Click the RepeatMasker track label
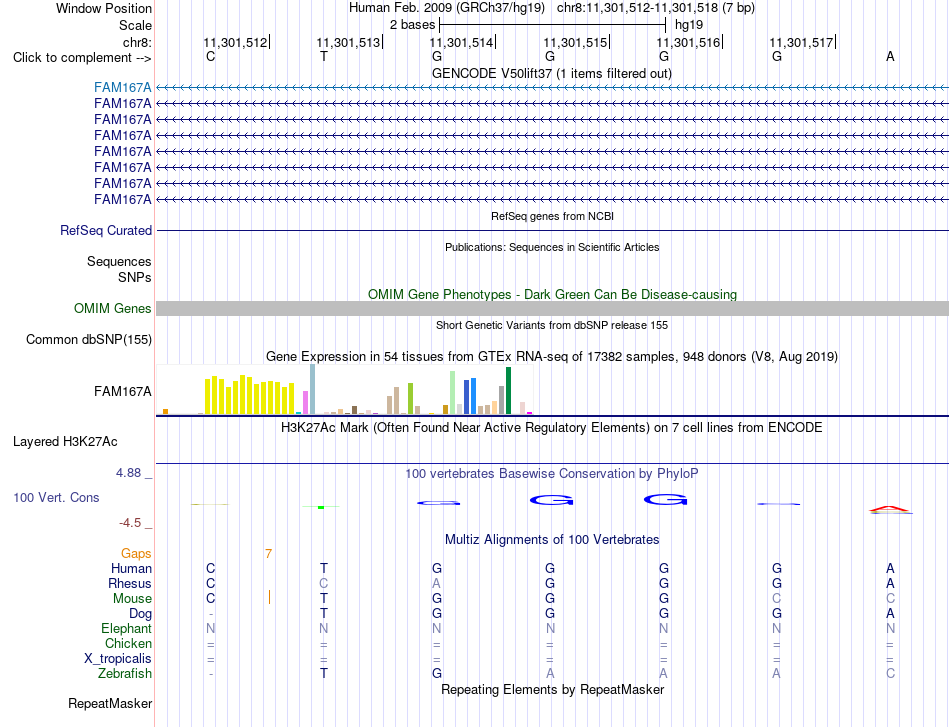Image resolution: width=950 pixels, height=727 pixels. (x=110, y=703)
